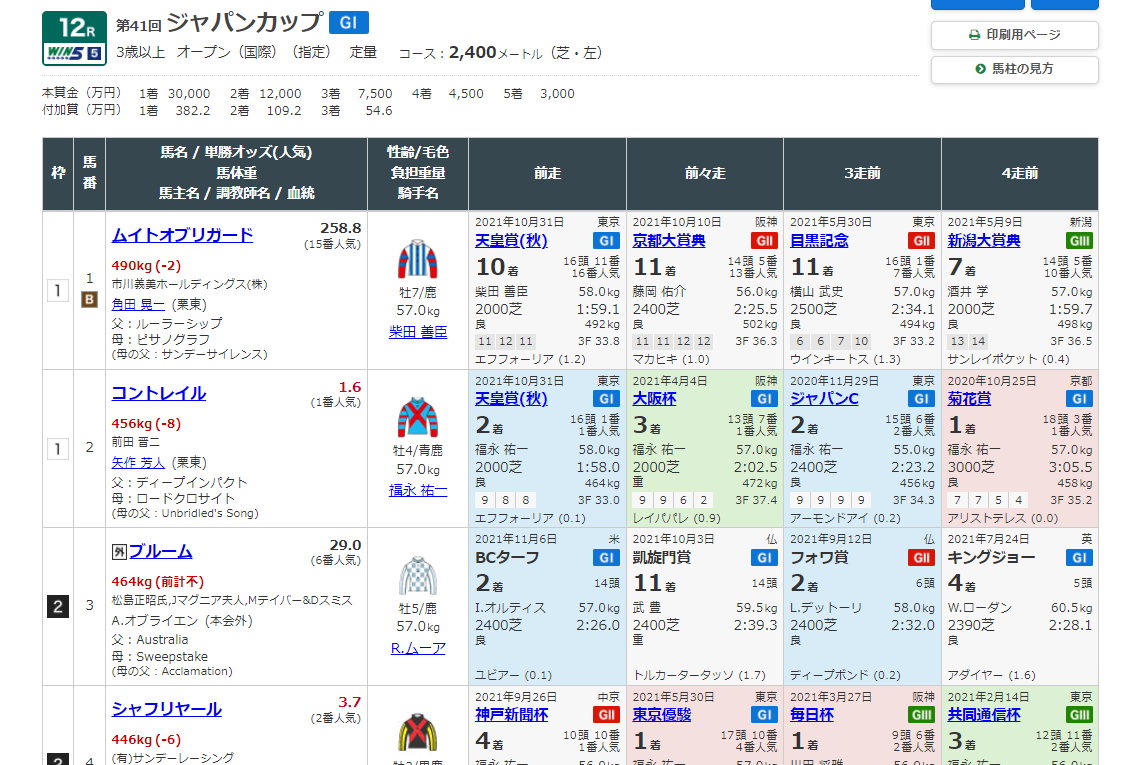The width and height of the screenshot is (1132, 765).
Task: Click シャフリヤール's black-yellow silks icon
Action: [418, 733]
